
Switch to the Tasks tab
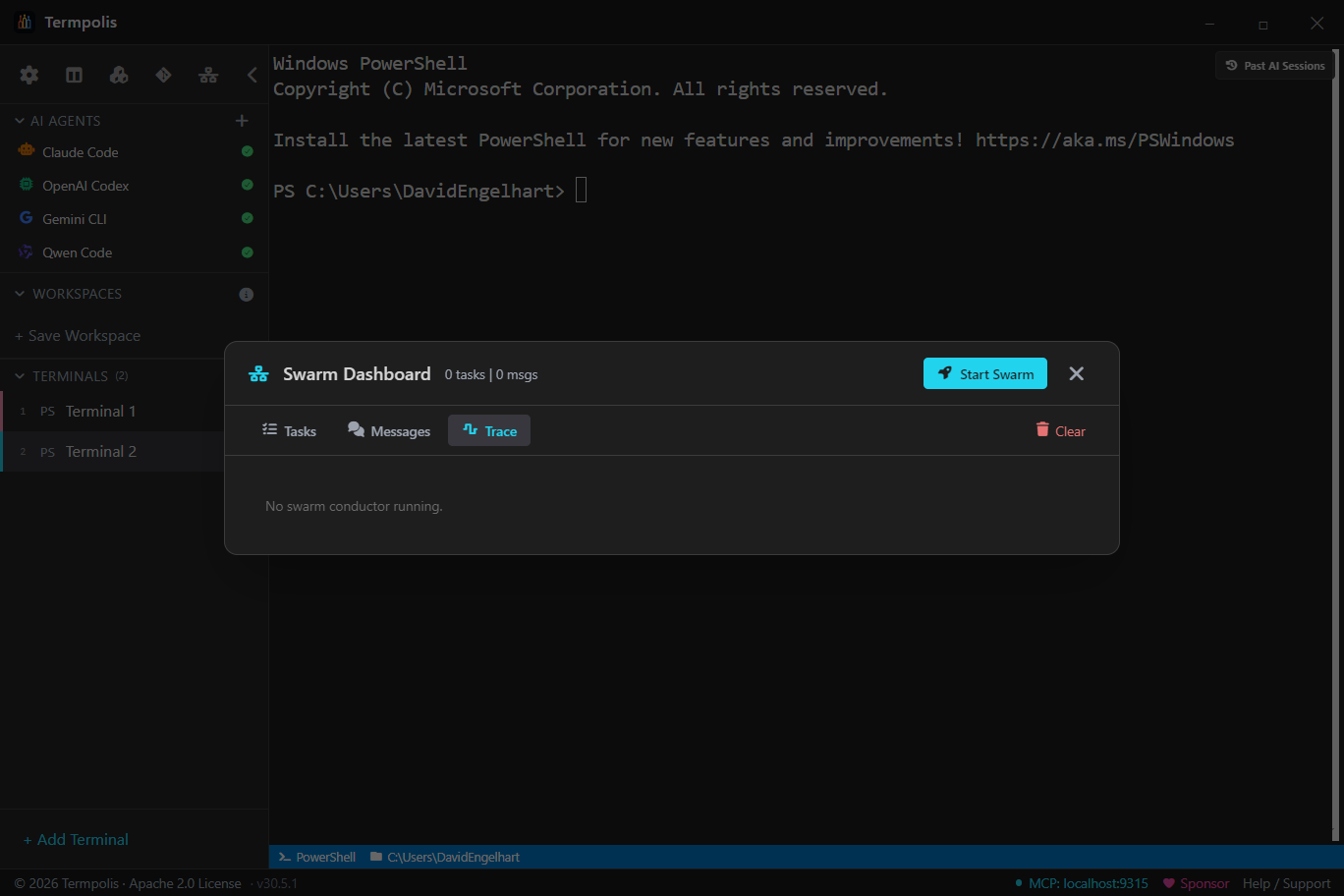289,430
